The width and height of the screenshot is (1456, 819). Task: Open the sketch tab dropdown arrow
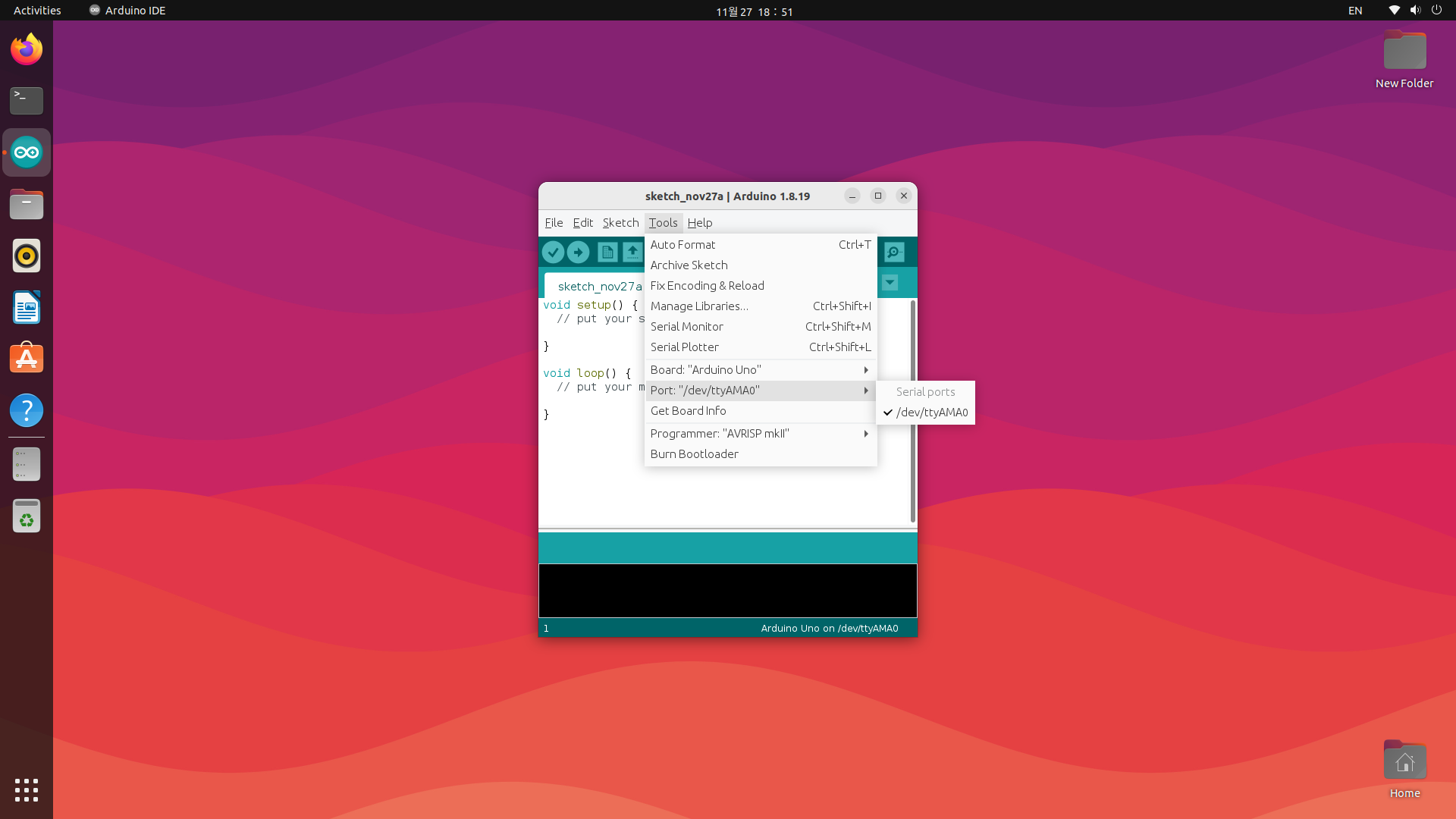(x=890, y=283)
